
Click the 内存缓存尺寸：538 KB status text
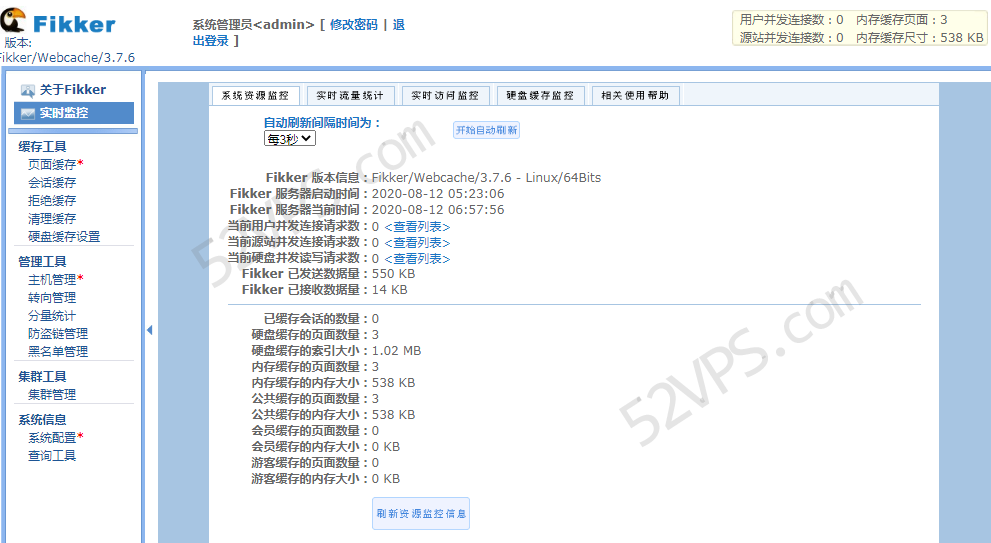920,37
